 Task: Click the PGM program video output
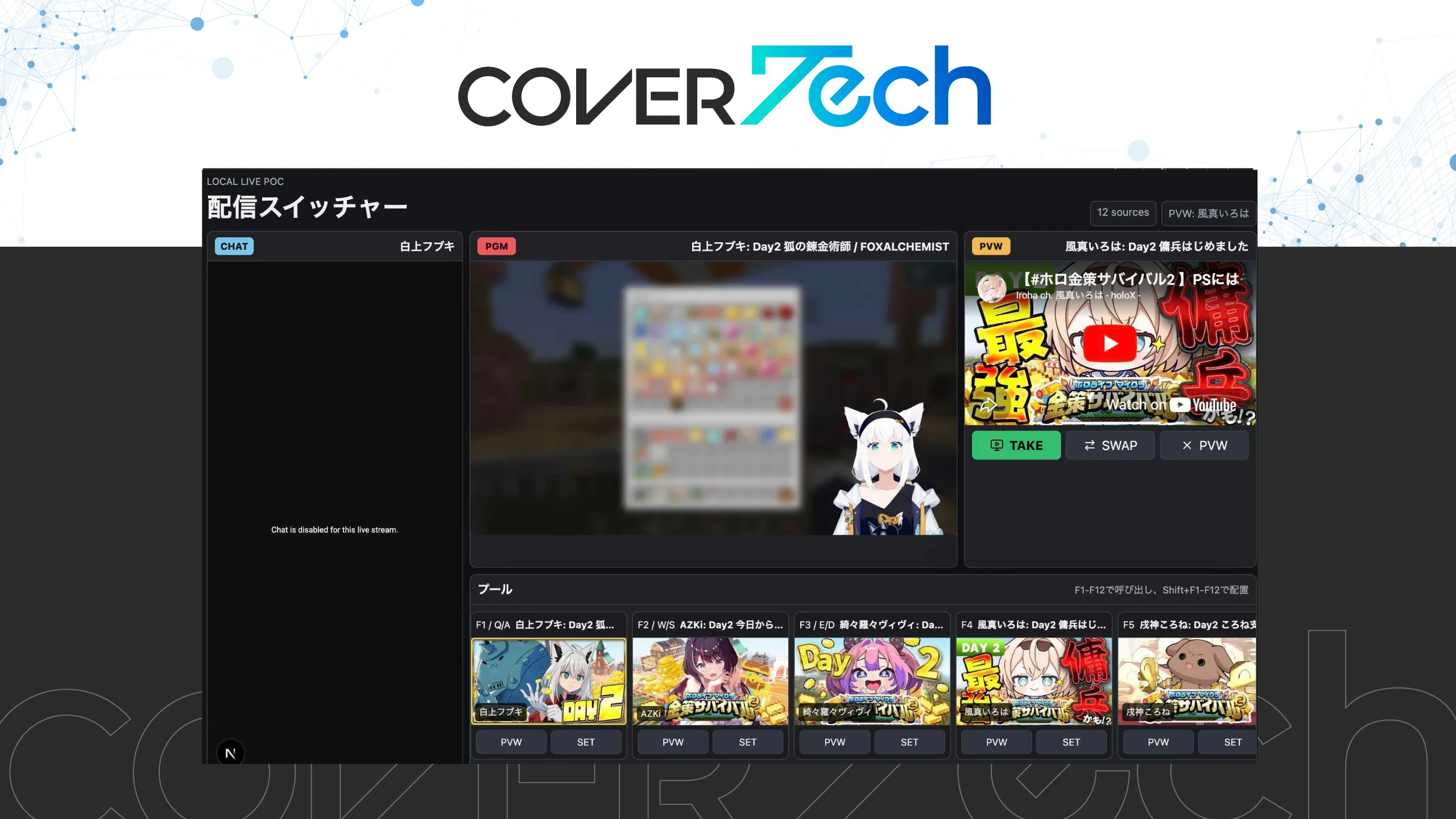[714, 398]
